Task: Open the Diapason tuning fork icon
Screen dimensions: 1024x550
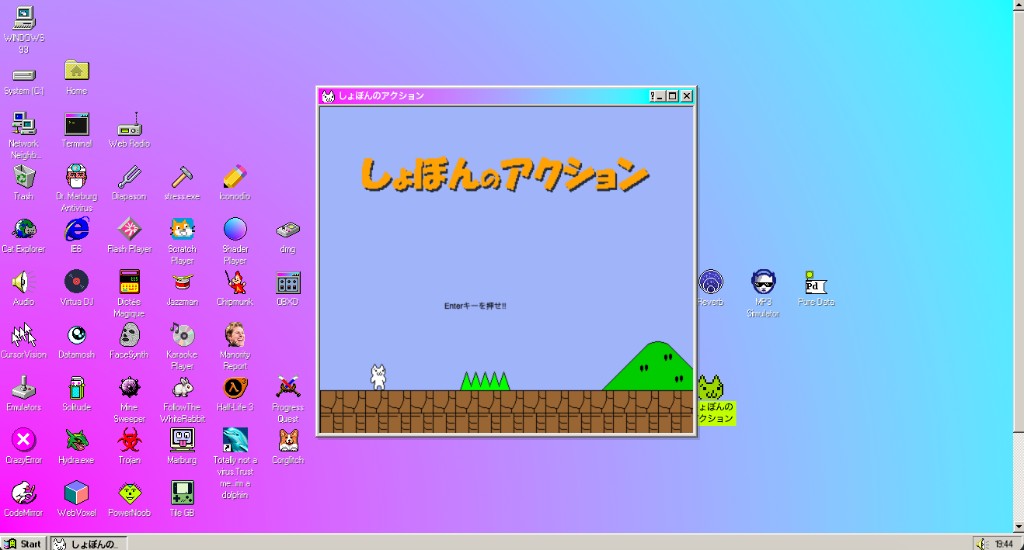Action: click(x=129, y=176)
